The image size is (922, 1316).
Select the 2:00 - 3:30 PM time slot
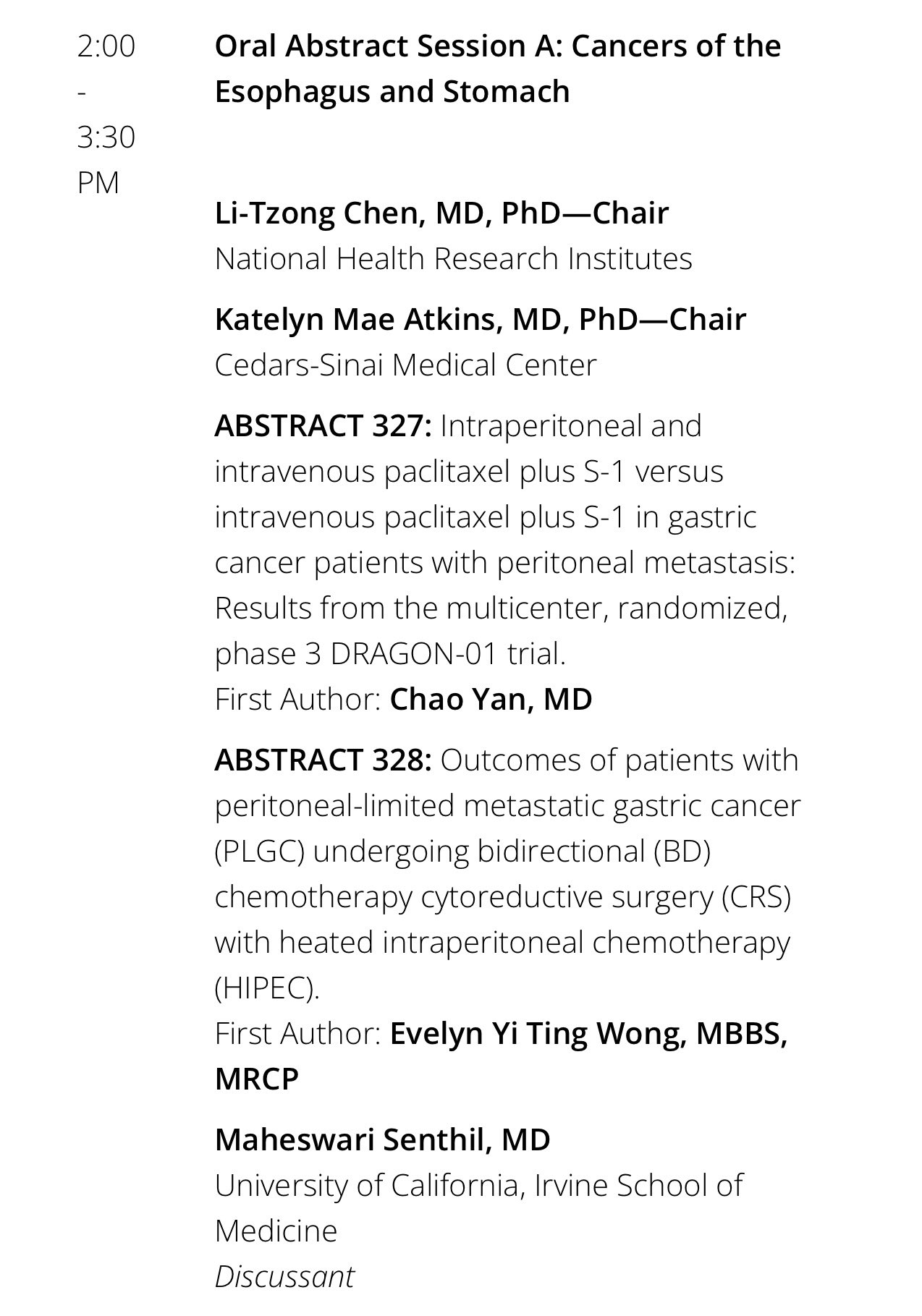pos(106,114)
